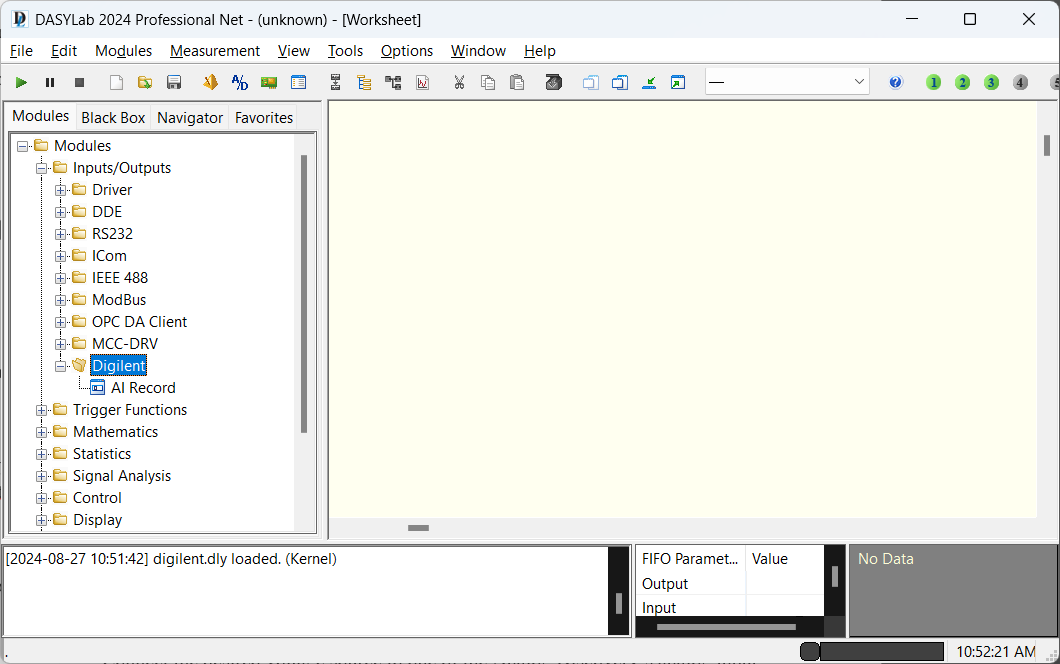Select the AI Record module under Digilent
This screenshot has width=1060, height=664.
[x=143, y=387]
